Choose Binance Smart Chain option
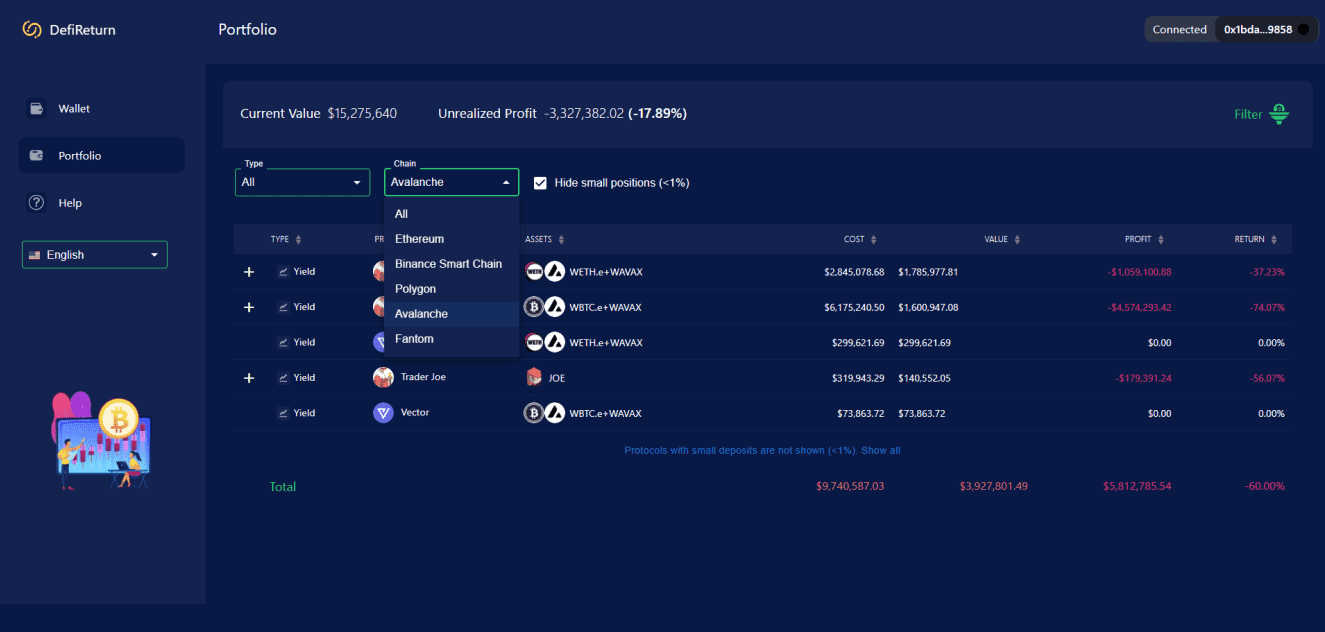Image resolution: width=1325 pixels, height=632 pixels. pos(452,264)
